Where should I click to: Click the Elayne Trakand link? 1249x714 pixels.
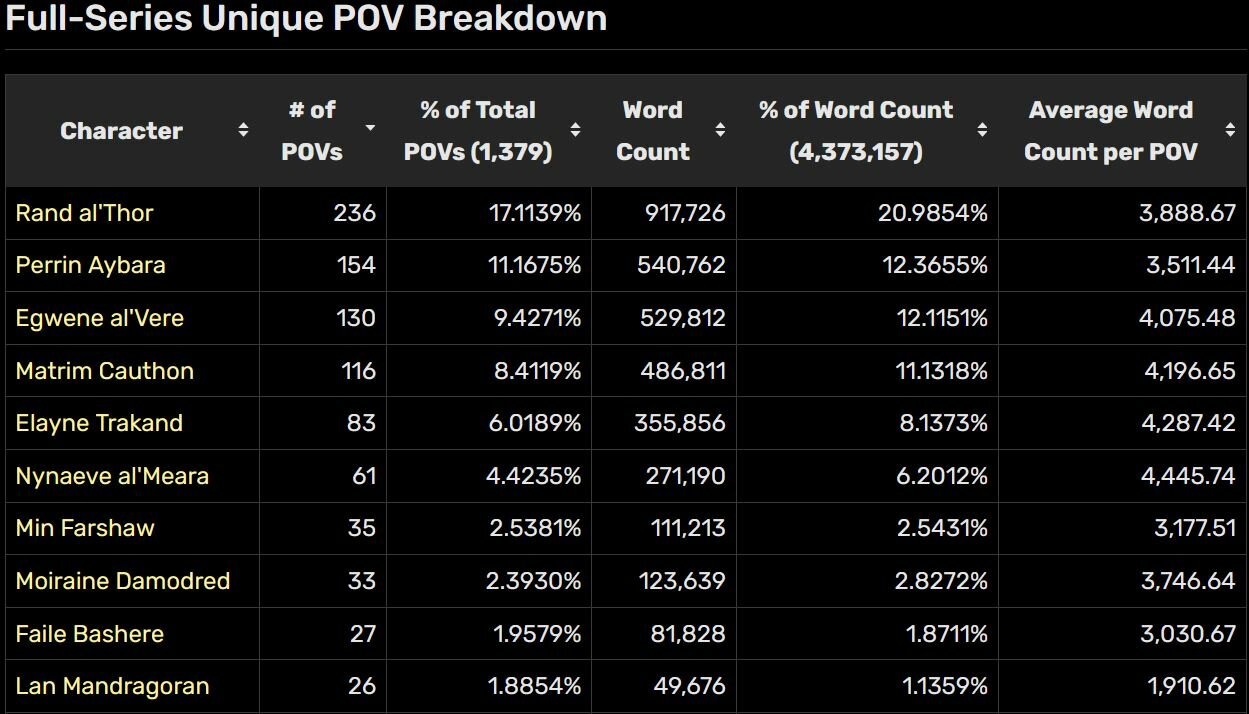[x=99, y=423]
